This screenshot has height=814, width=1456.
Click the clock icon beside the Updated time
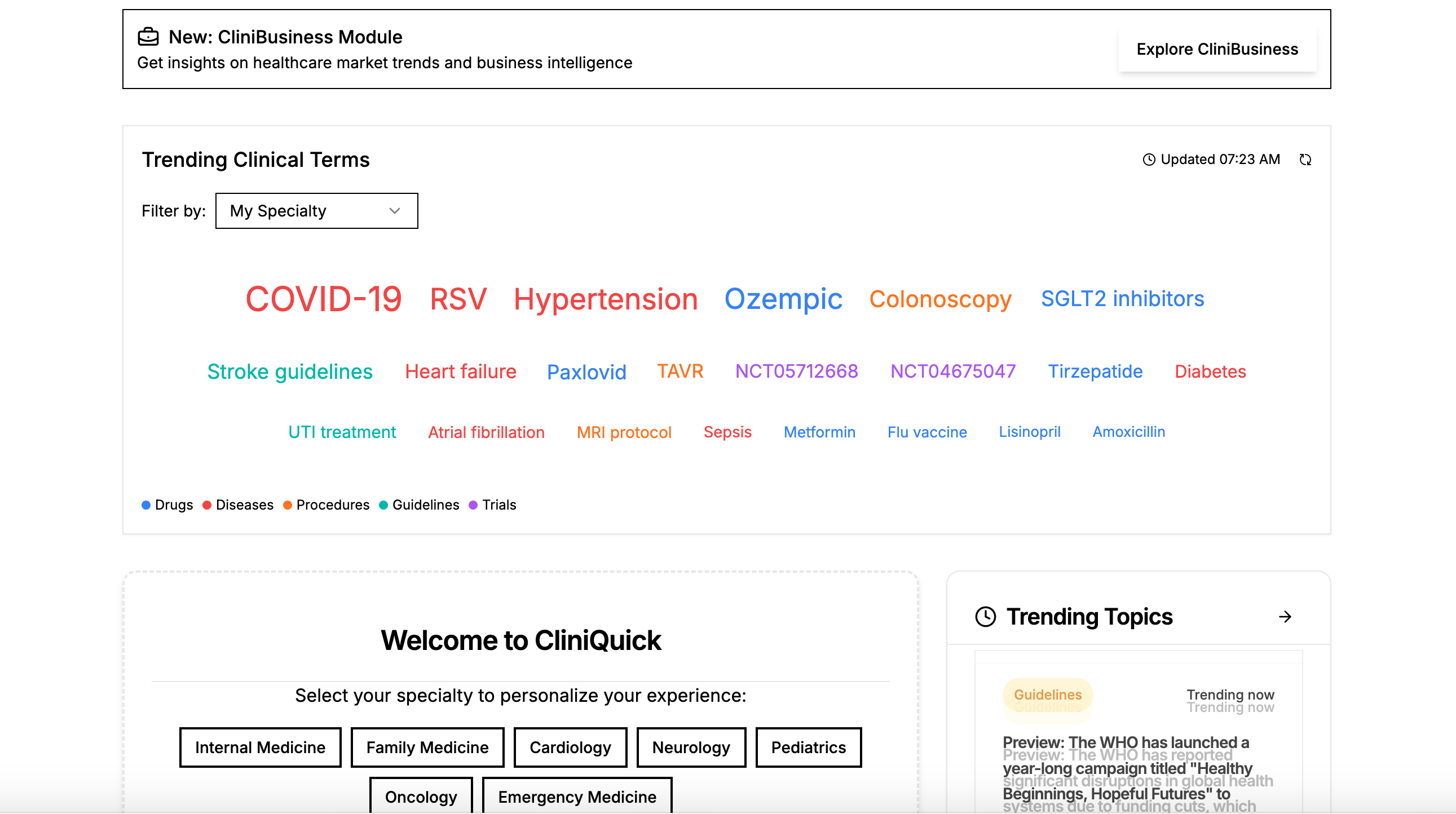point(1148,160)
